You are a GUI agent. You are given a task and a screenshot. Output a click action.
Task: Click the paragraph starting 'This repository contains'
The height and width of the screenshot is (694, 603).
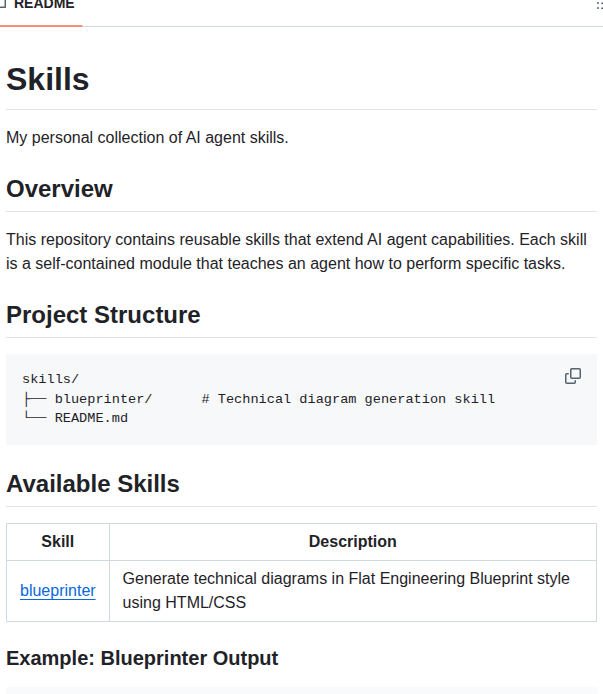pos(297,251)
